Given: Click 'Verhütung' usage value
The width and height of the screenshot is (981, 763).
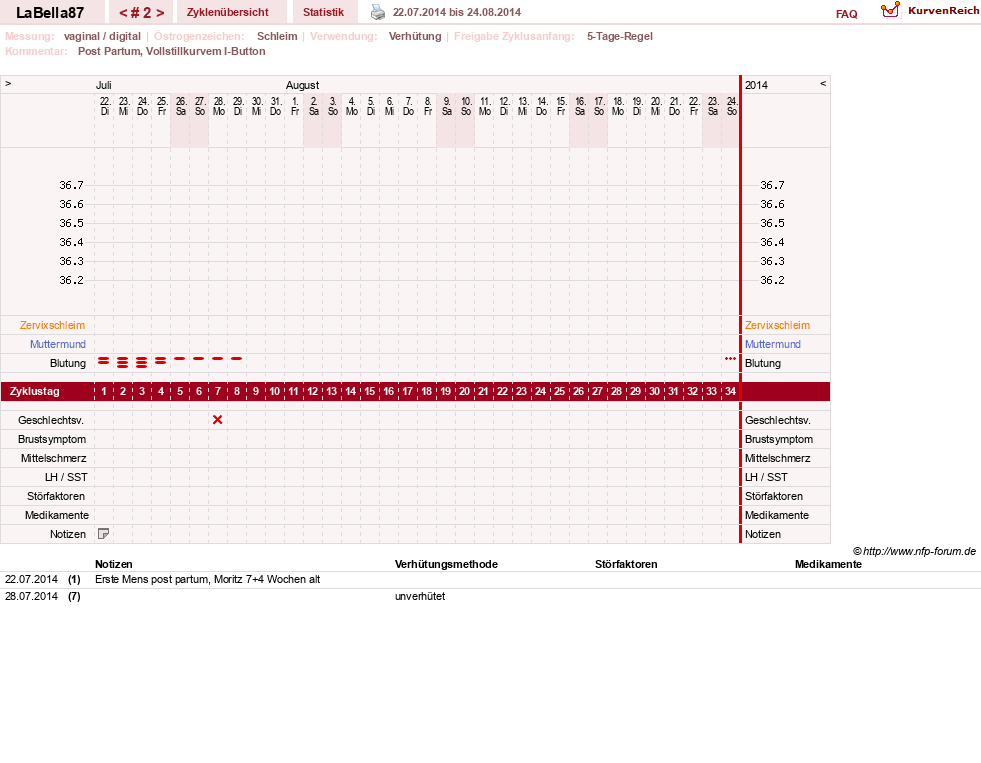Looking at the screenshot, I should 415,36.
